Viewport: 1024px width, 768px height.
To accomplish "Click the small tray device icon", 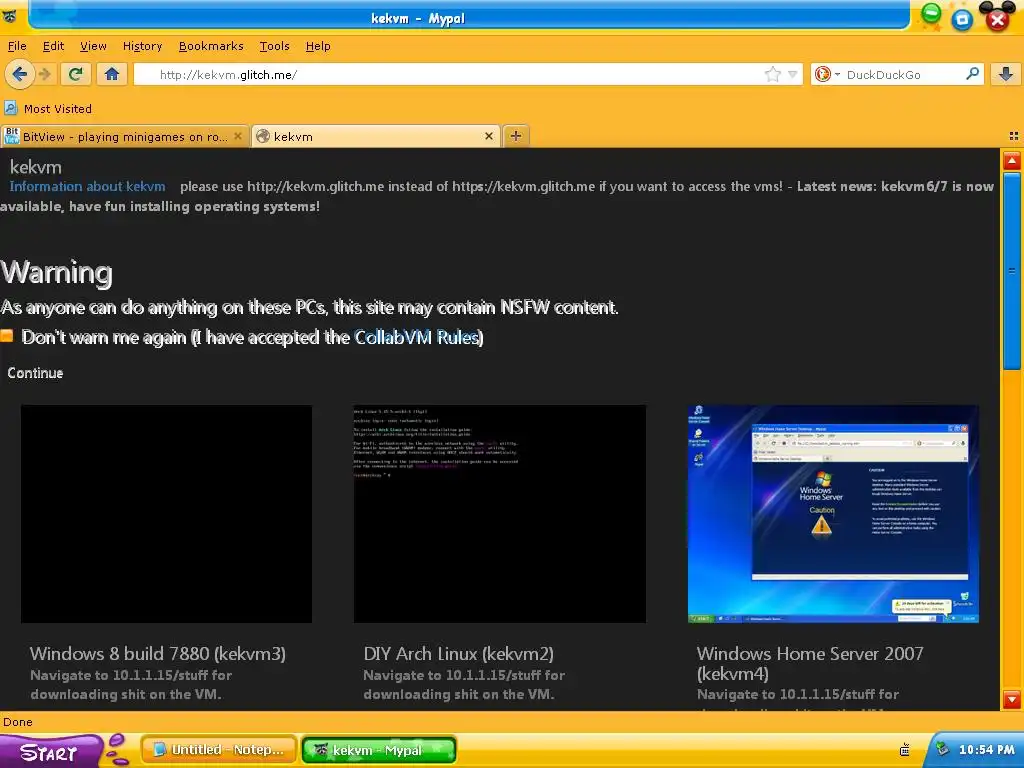I will point(904,750).
